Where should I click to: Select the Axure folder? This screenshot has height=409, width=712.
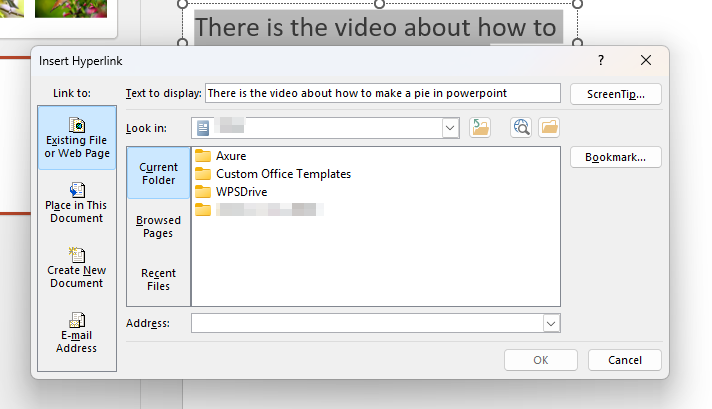click(230, 156)
